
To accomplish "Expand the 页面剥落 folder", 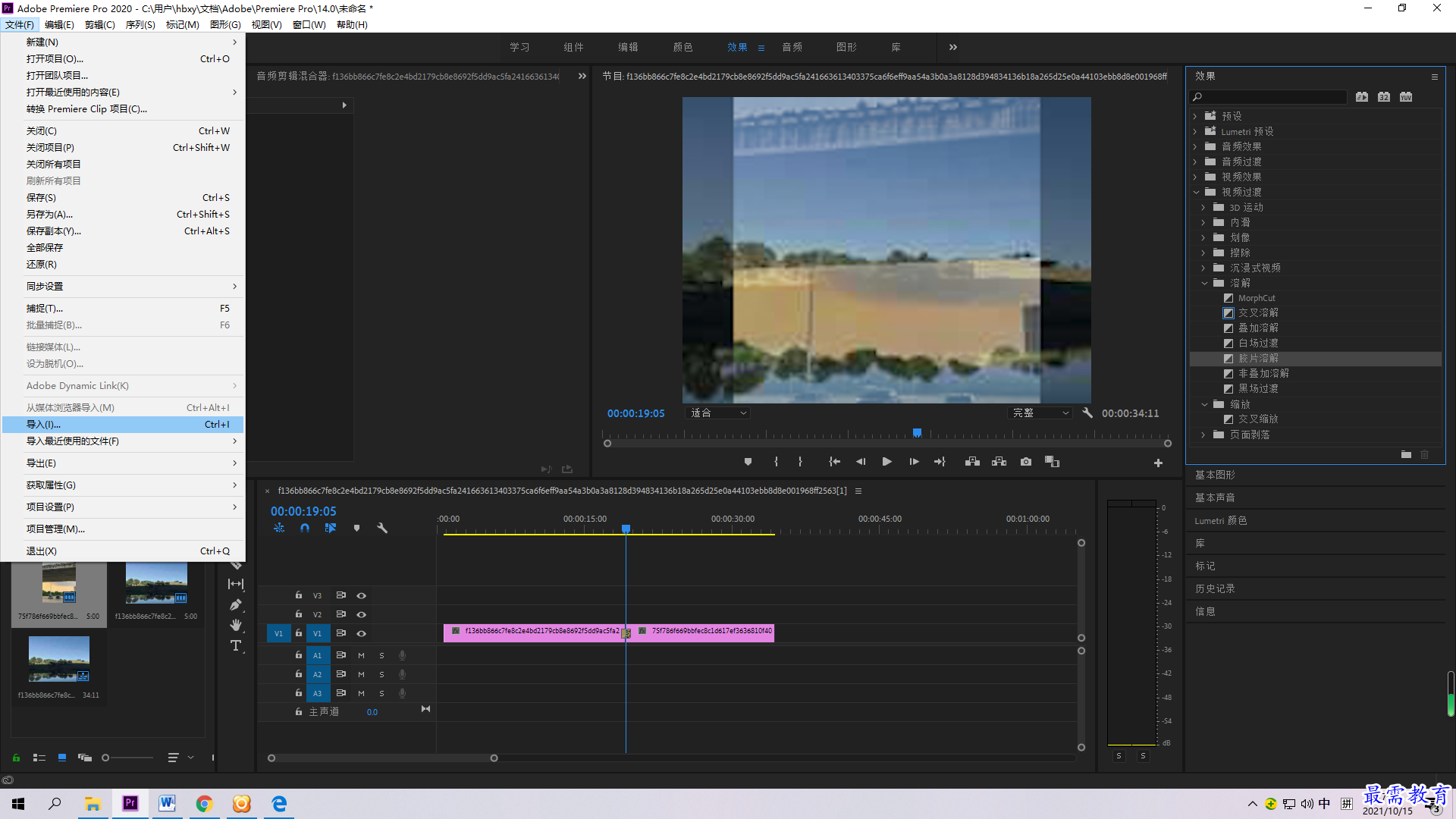I will click(1203, 435).
